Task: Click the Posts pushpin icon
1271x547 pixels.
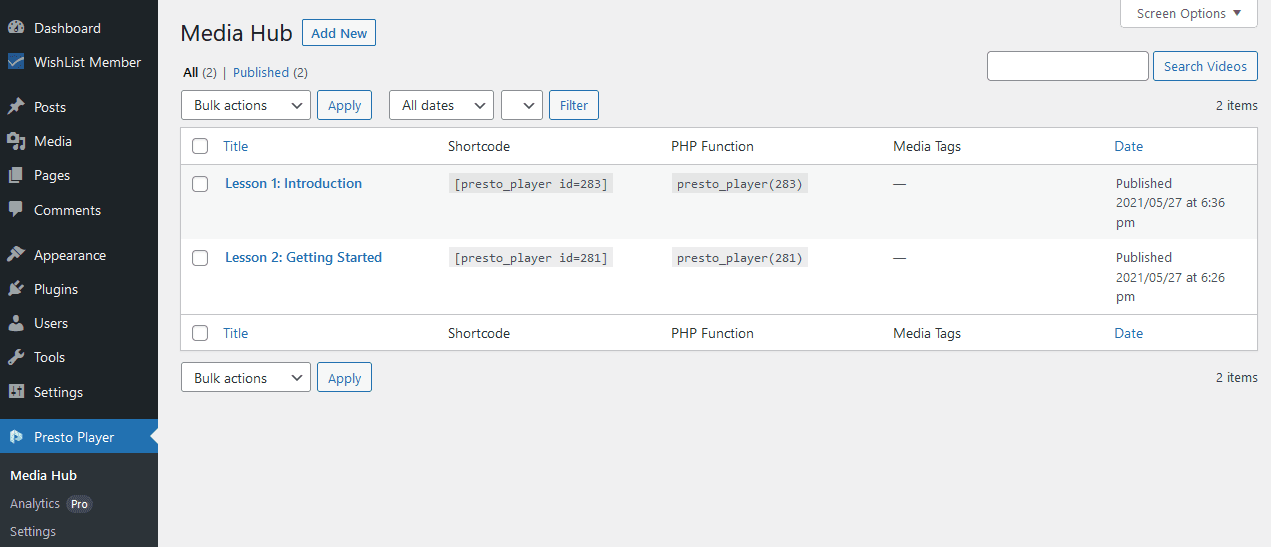Action: click(x=16, y=107)
